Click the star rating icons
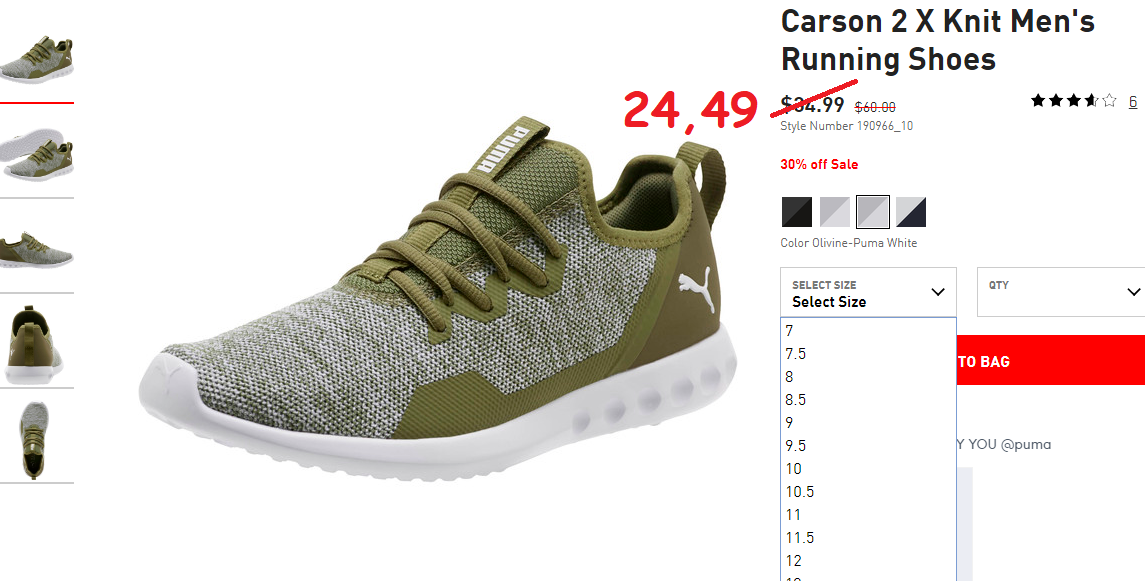Viewport: 1145px width, 581px height. (1073, 101)
